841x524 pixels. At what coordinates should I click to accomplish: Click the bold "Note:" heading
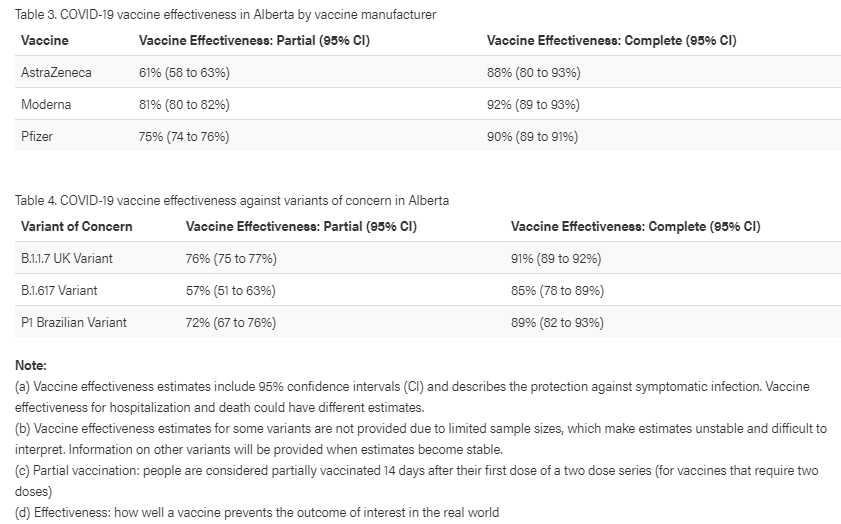(31, 366)
